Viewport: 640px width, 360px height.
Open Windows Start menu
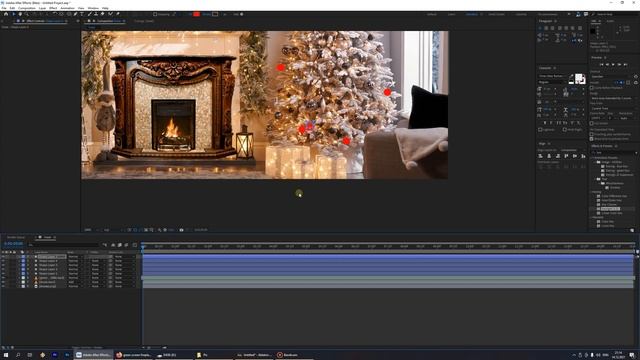coord(6,355)
